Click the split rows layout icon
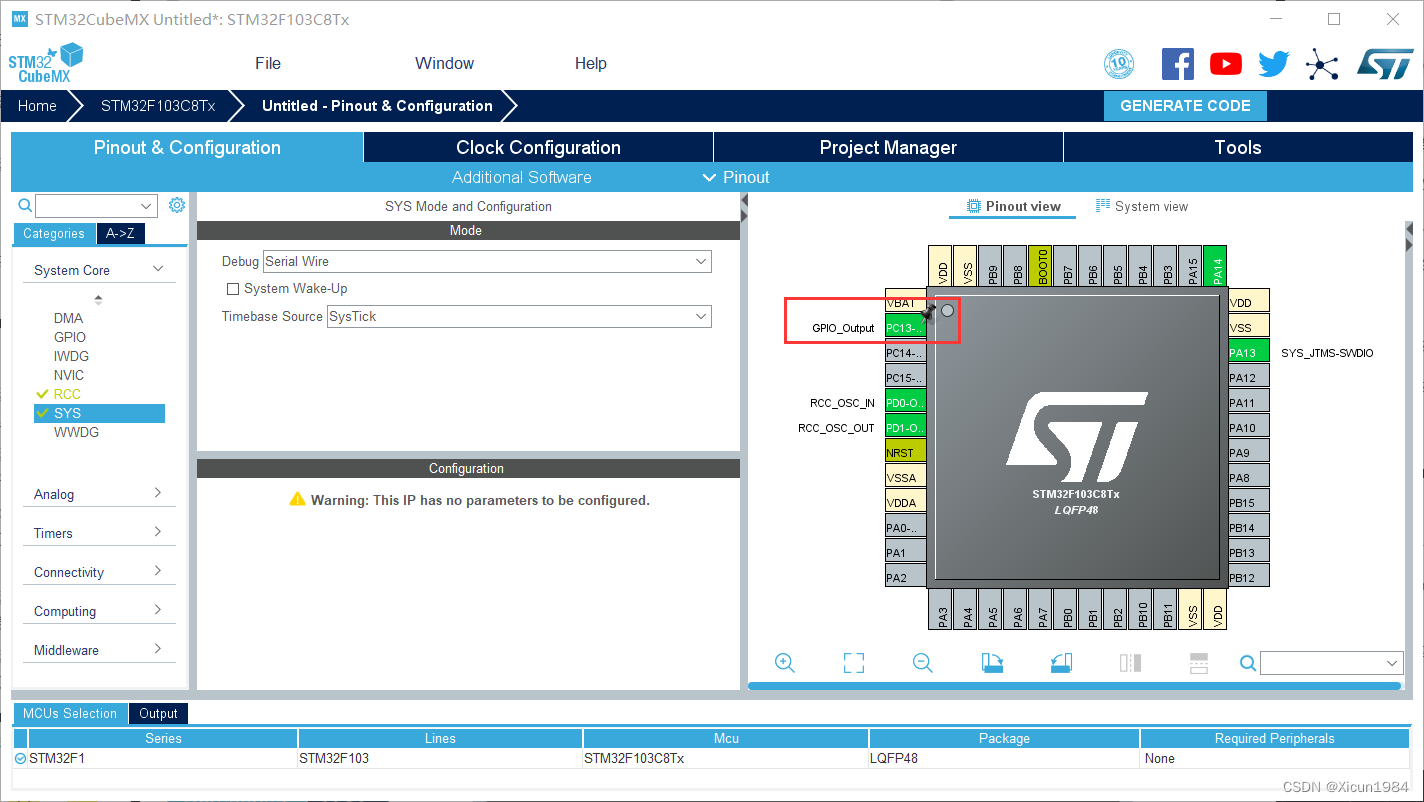Viewport: 1424px width, 802px height. [x=1199, y=663]
